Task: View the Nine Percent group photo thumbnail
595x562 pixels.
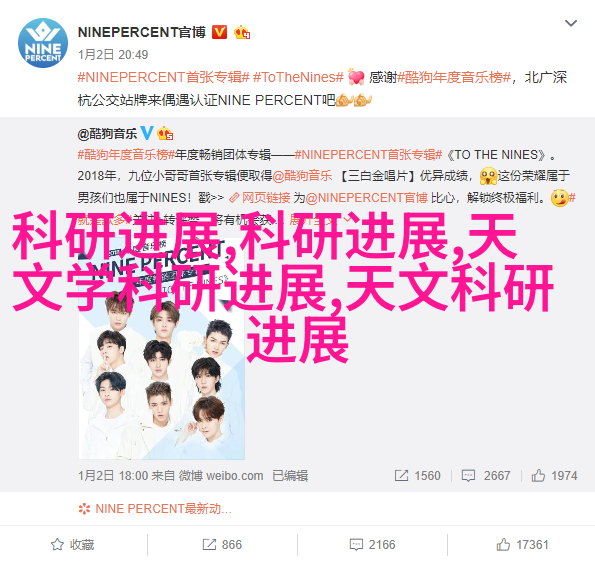Action: click(162, 347)
